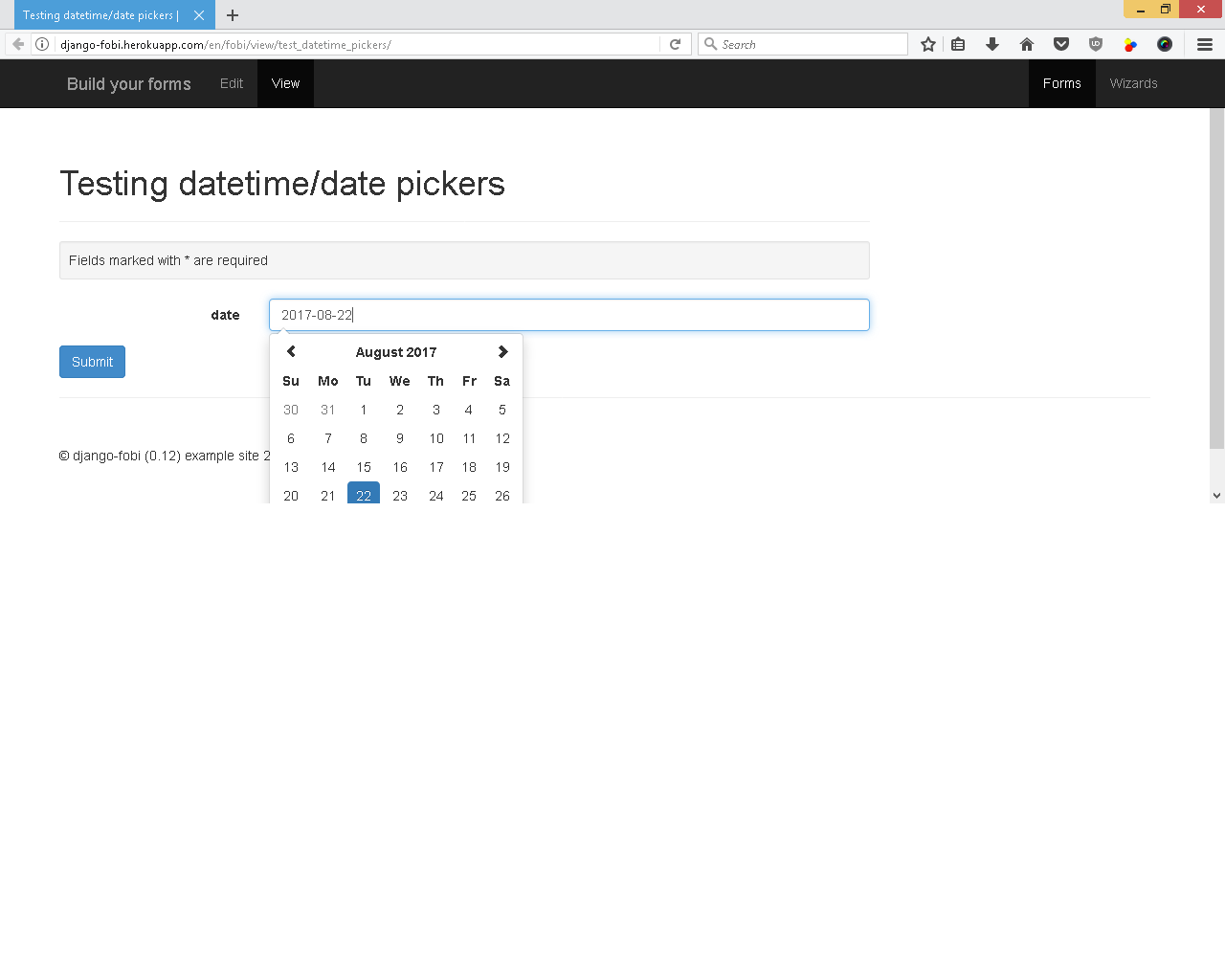Click the date field label

click(225, 315)
